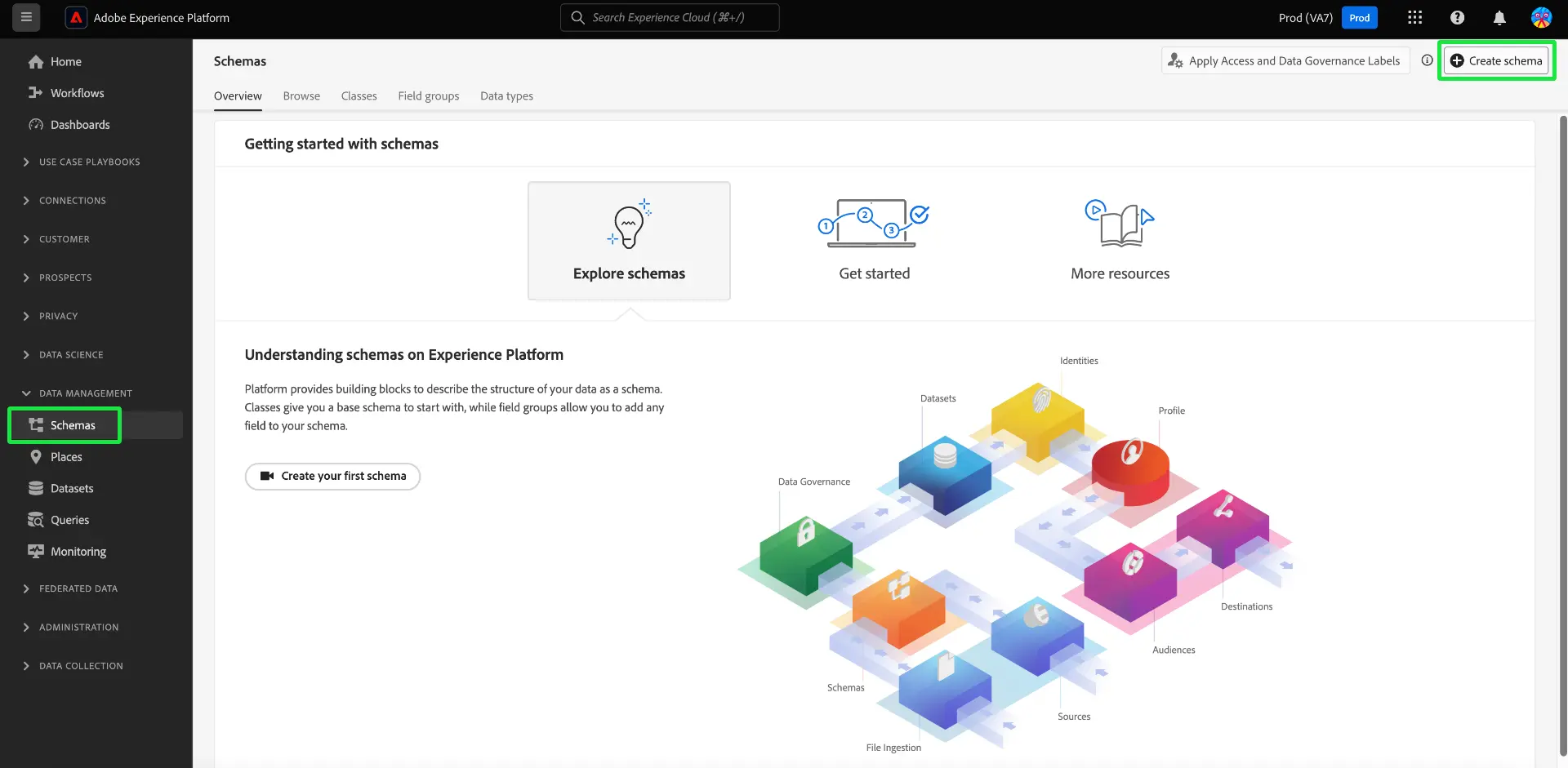This screenshot has height=768, width=1568.
Task: Click the Datasets stack icon
Action: pyautogui.click(x=36, y=488)
